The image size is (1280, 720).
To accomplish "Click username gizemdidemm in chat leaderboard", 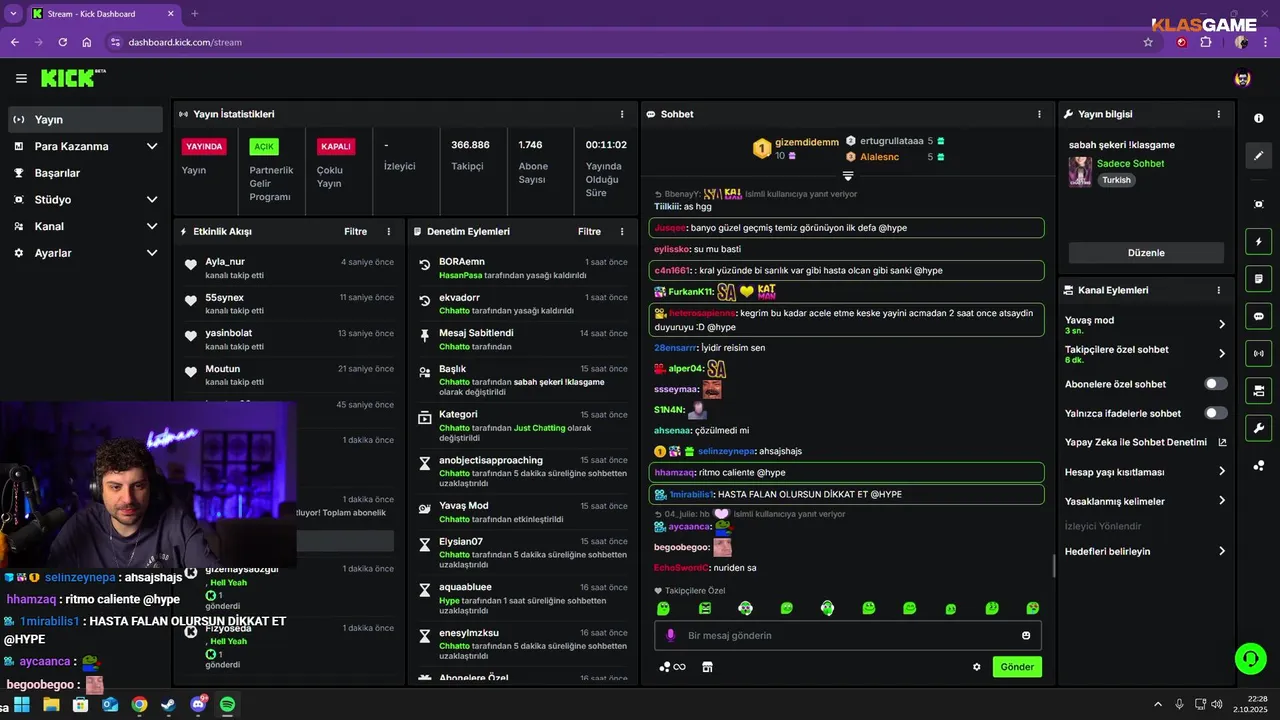I will (x=807, y=142).
